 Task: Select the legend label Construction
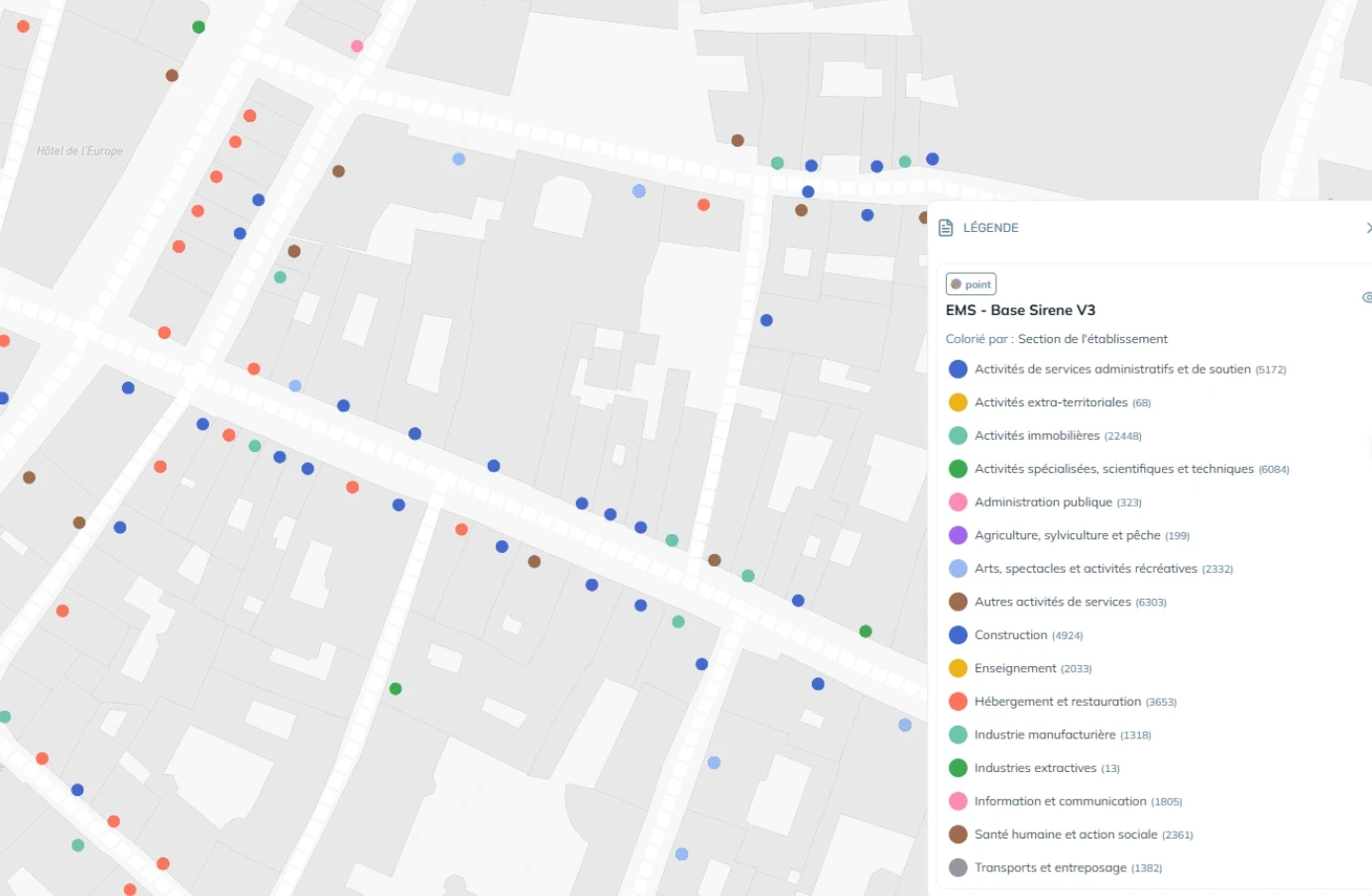click(1010, 635)
